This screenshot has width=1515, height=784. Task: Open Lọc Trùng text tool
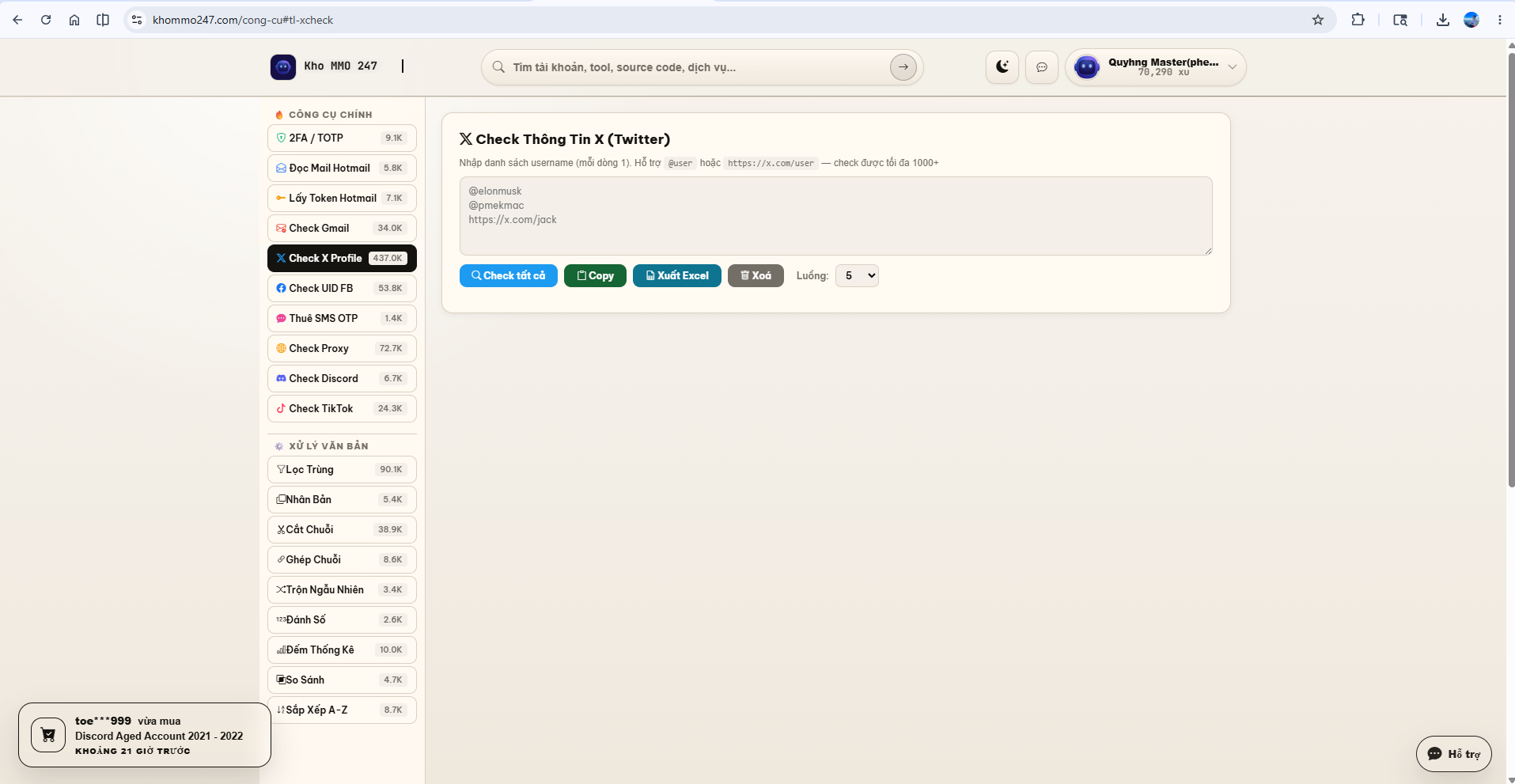coord(342,469)
